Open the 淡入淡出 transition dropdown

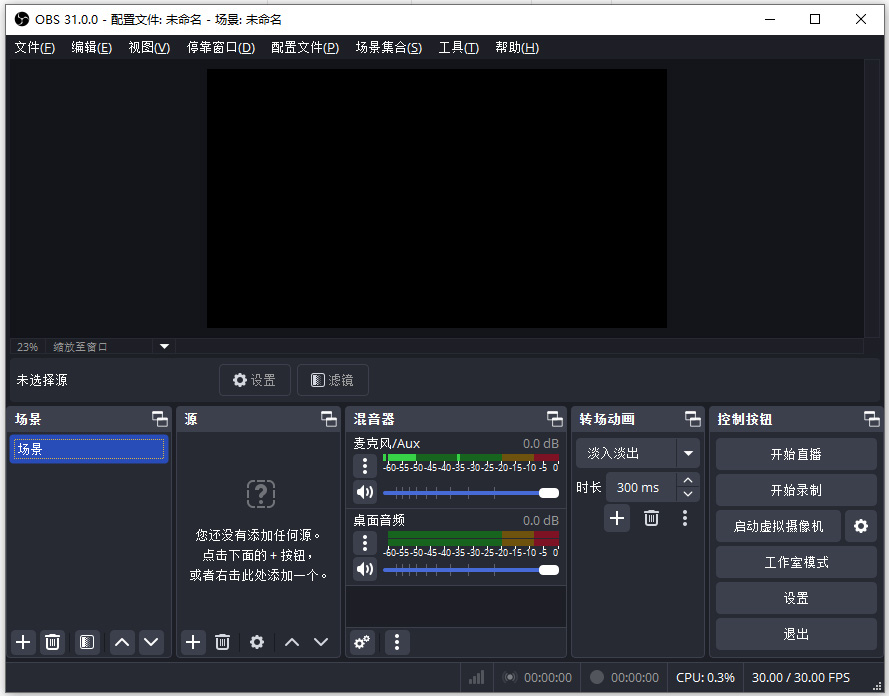pyautogui.click(x=637, y=453)
